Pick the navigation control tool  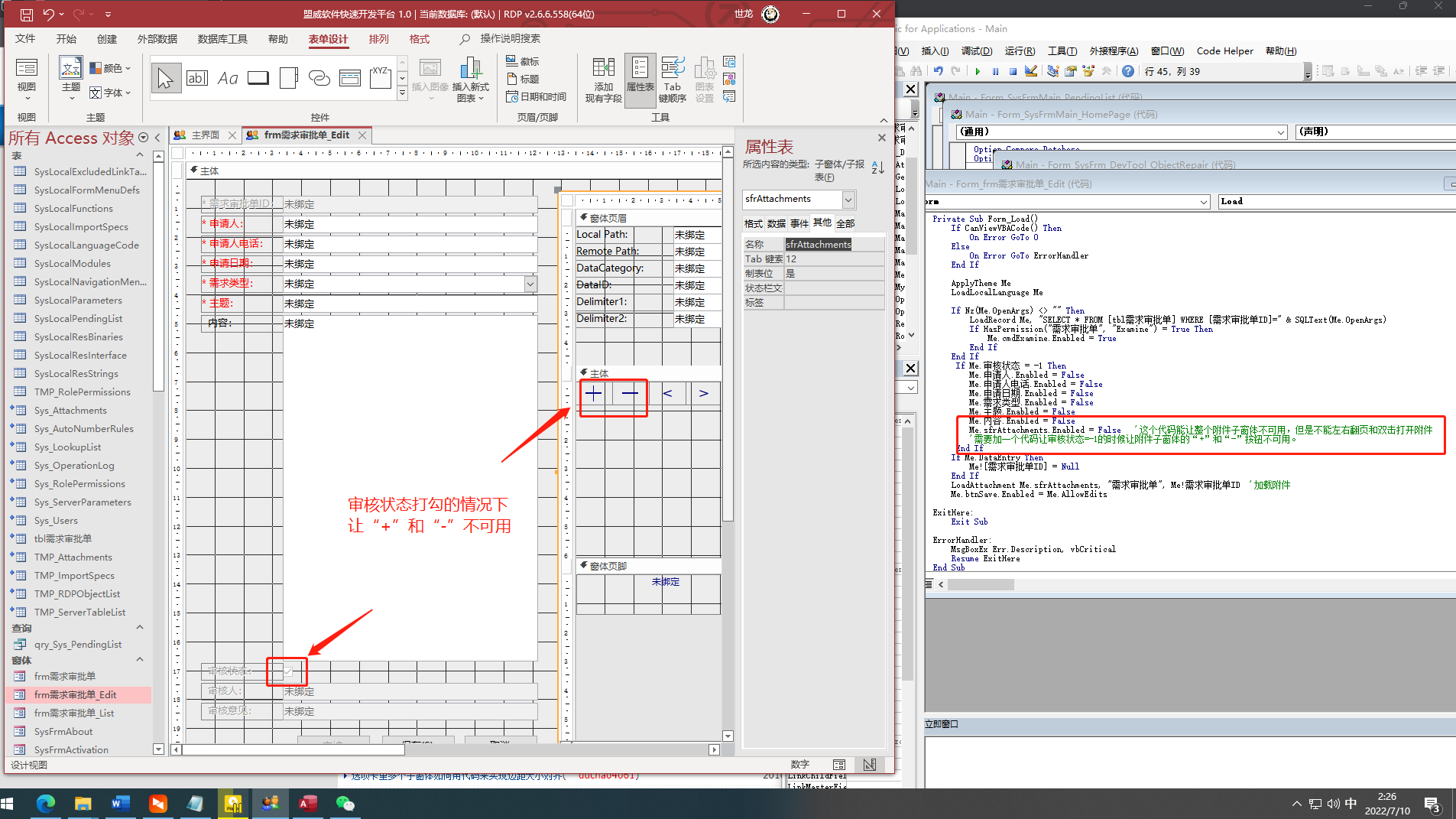[x=350, y=78]
